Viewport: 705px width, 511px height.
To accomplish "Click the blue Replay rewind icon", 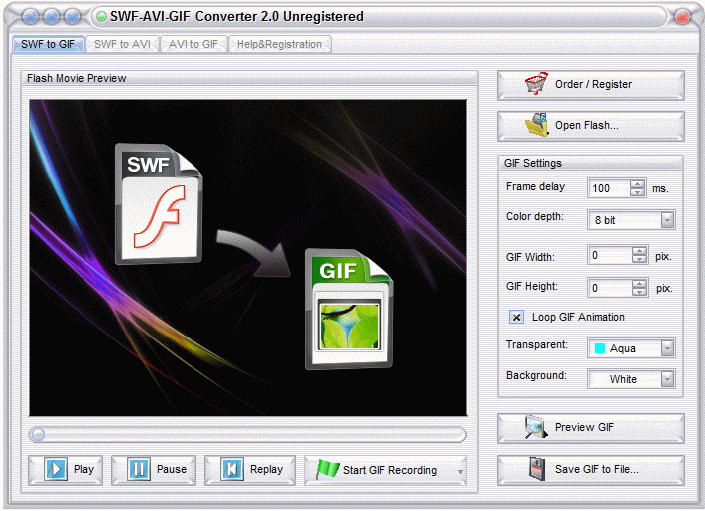I will 232,469.
